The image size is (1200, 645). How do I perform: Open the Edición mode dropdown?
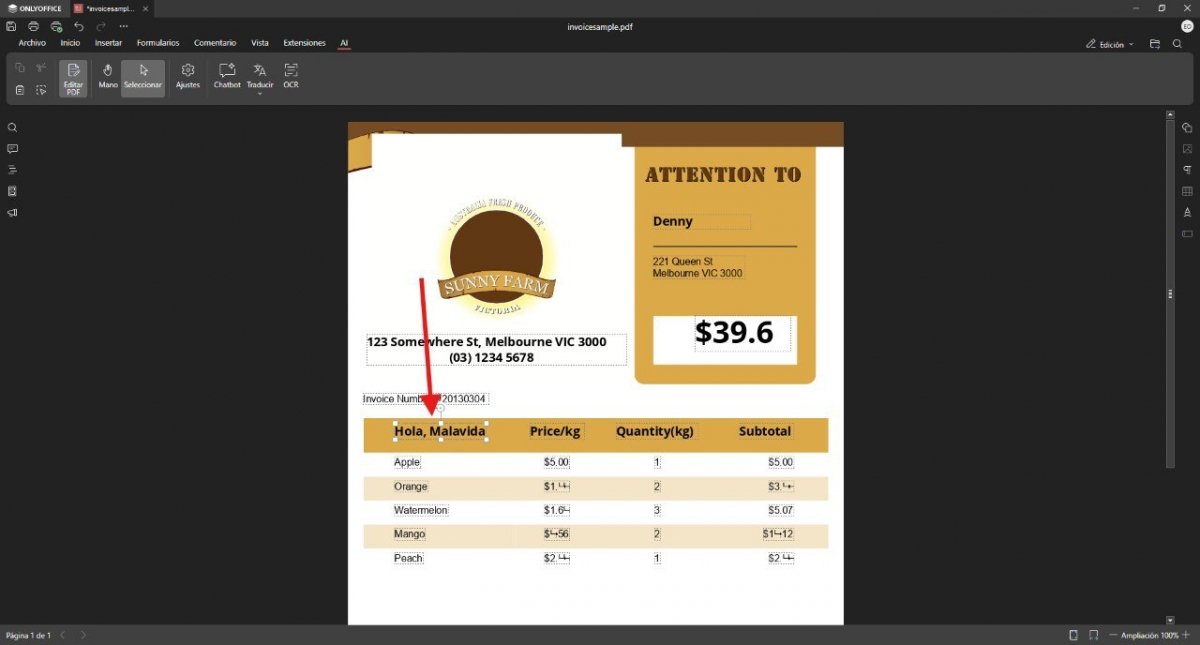[1111, 44]
